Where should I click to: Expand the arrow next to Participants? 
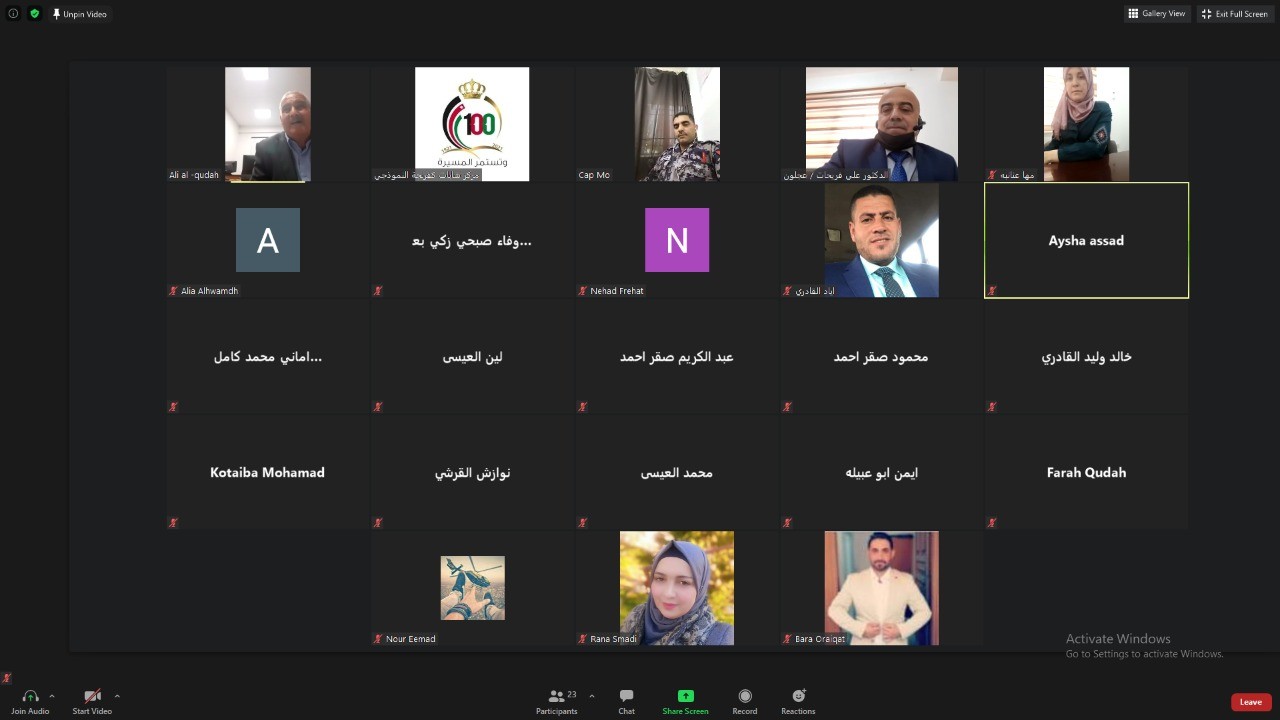[592, 696]
